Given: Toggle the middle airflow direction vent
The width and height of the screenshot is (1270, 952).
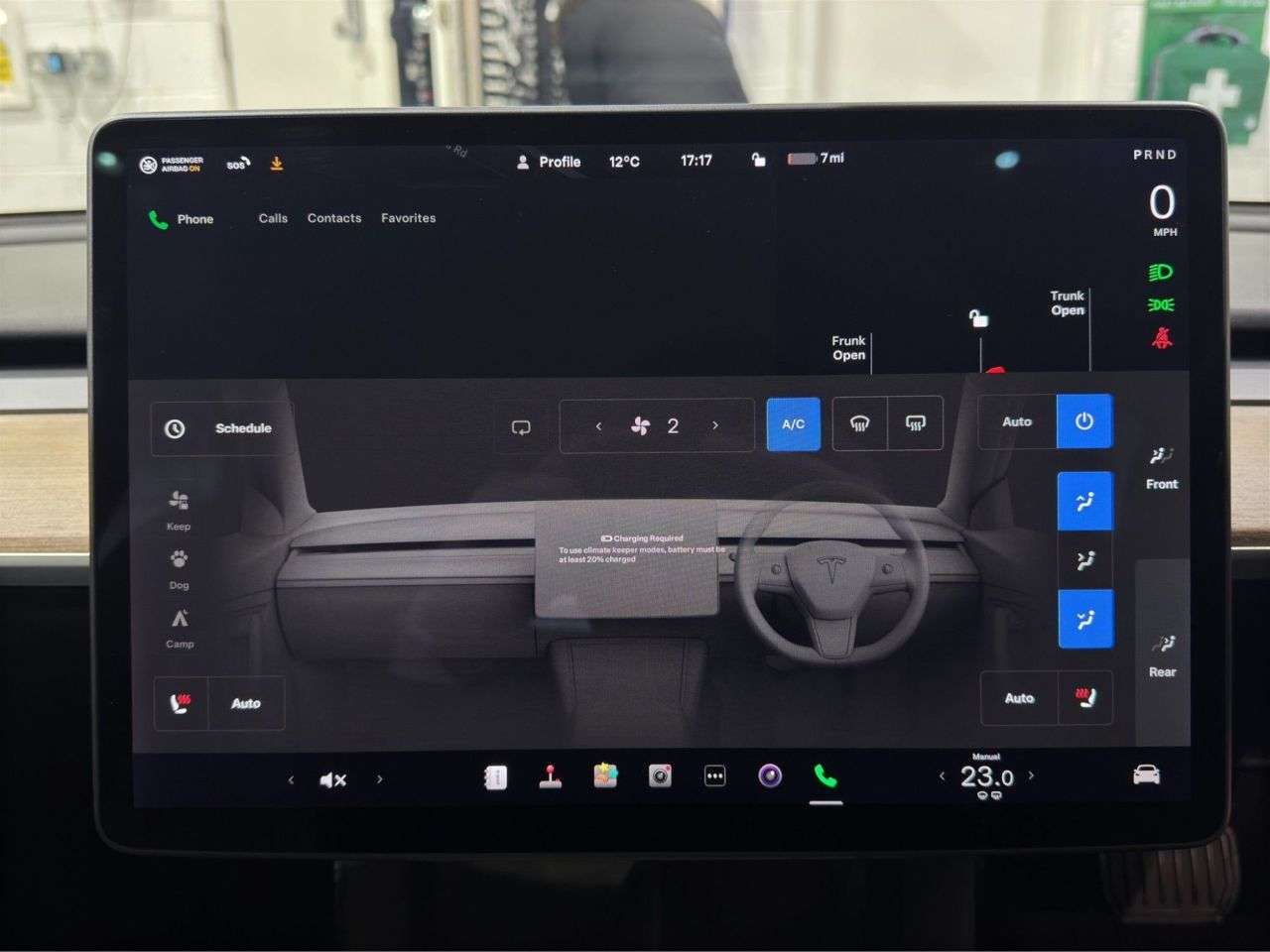Looking at the screenshot, I should point(1084,560).
